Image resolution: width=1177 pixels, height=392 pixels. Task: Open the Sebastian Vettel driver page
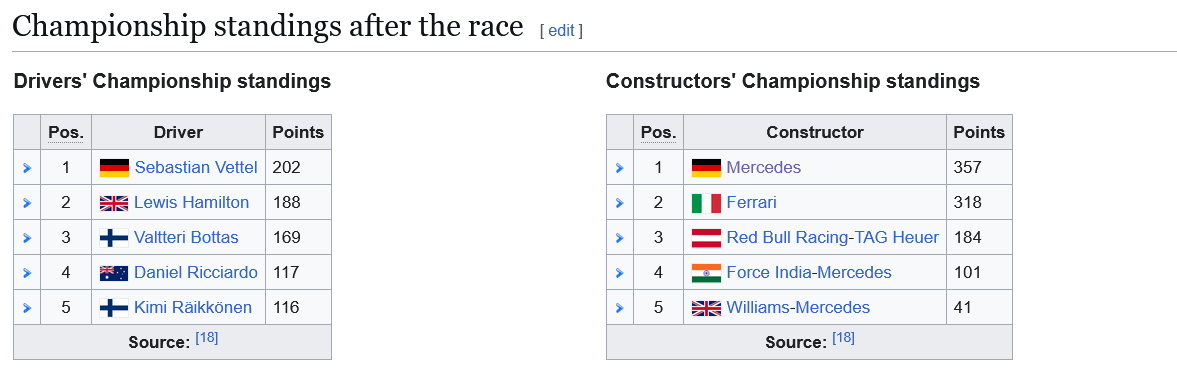196,167
